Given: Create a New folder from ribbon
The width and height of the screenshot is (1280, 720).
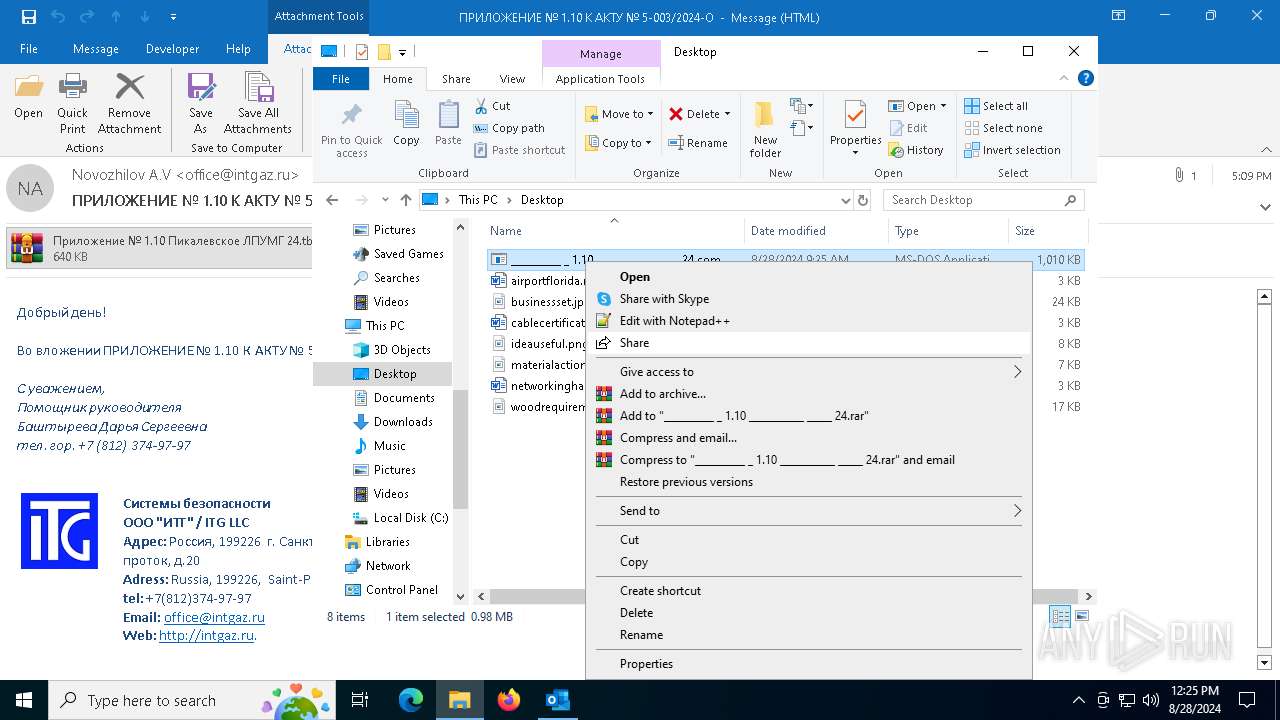Looking at the screenshot, I should point(765,129).
